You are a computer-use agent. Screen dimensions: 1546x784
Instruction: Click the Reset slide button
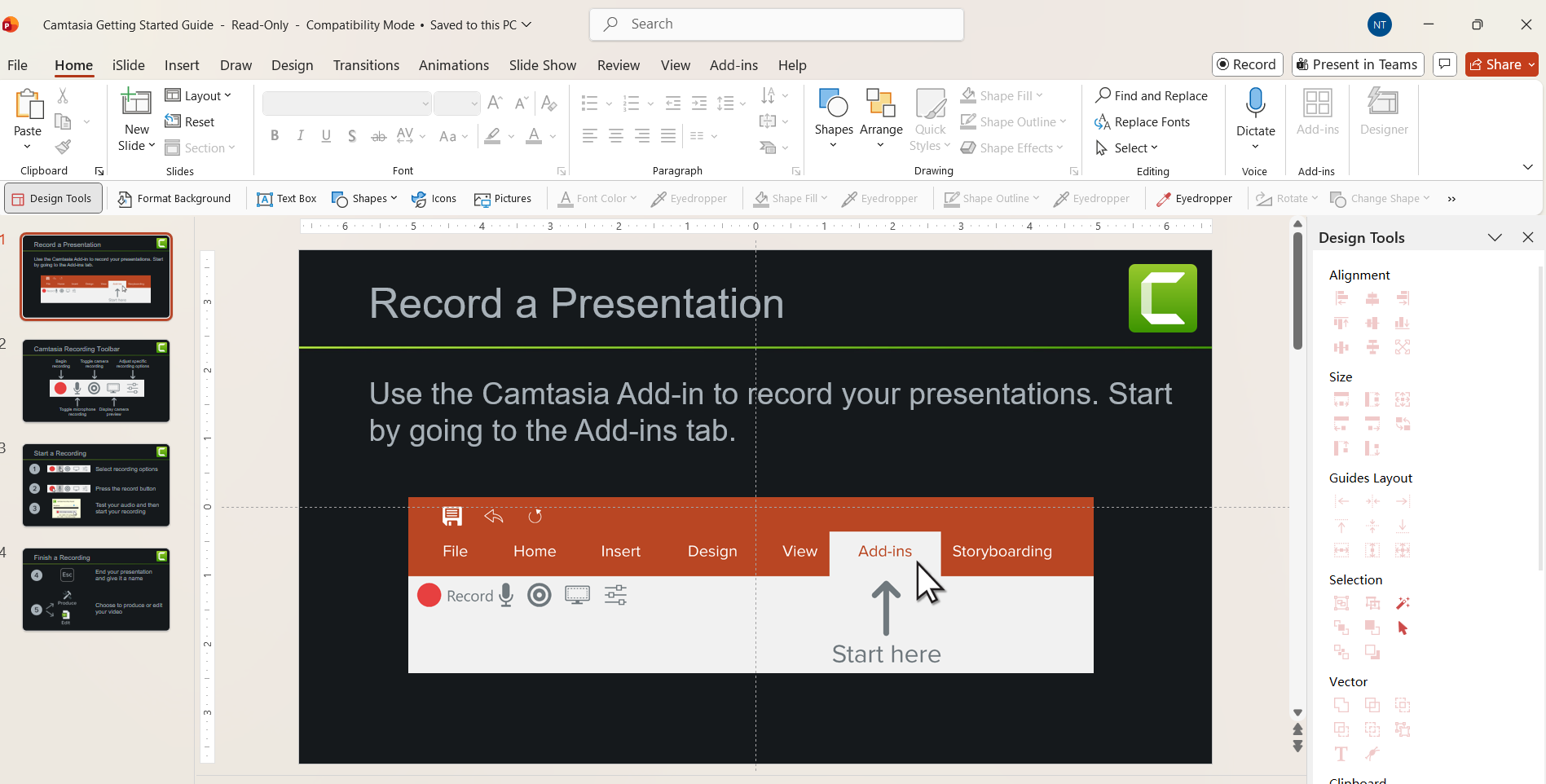pos(190,122)
